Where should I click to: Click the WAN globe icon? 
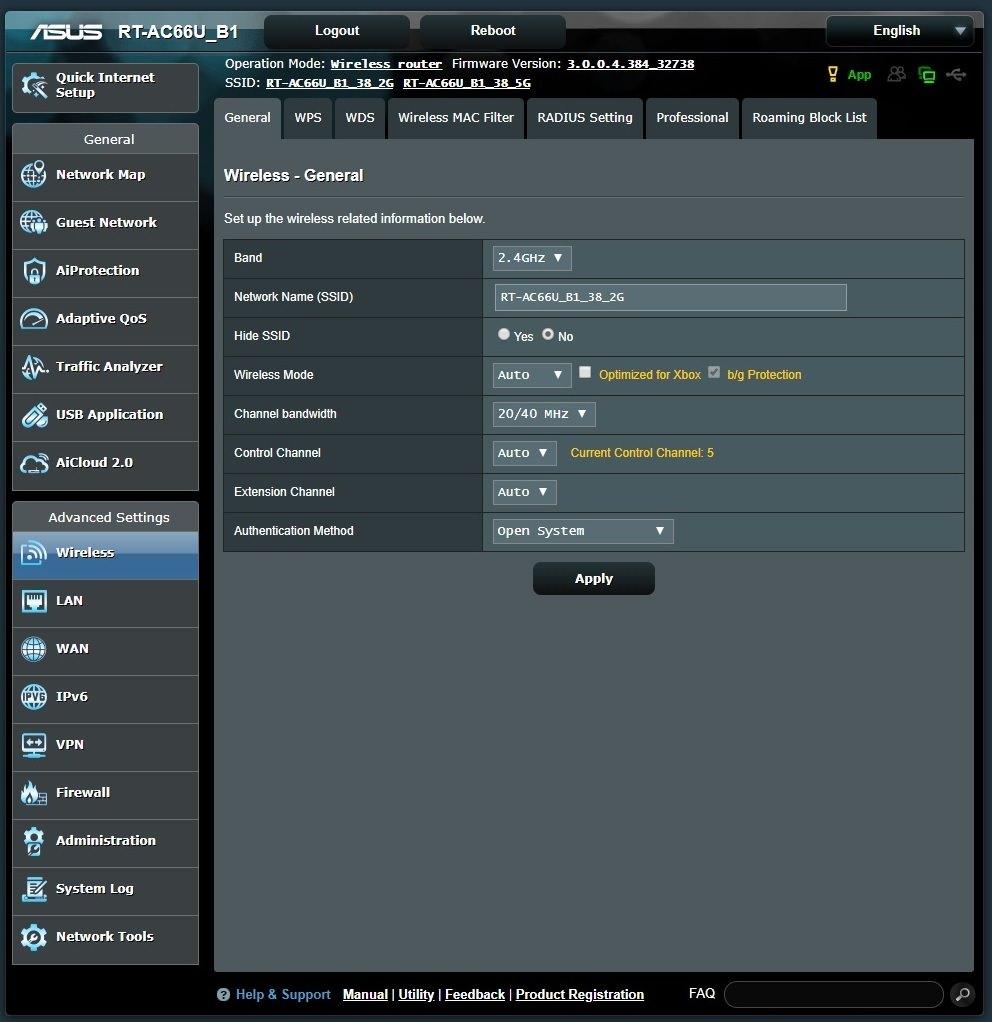pos(34,649)
